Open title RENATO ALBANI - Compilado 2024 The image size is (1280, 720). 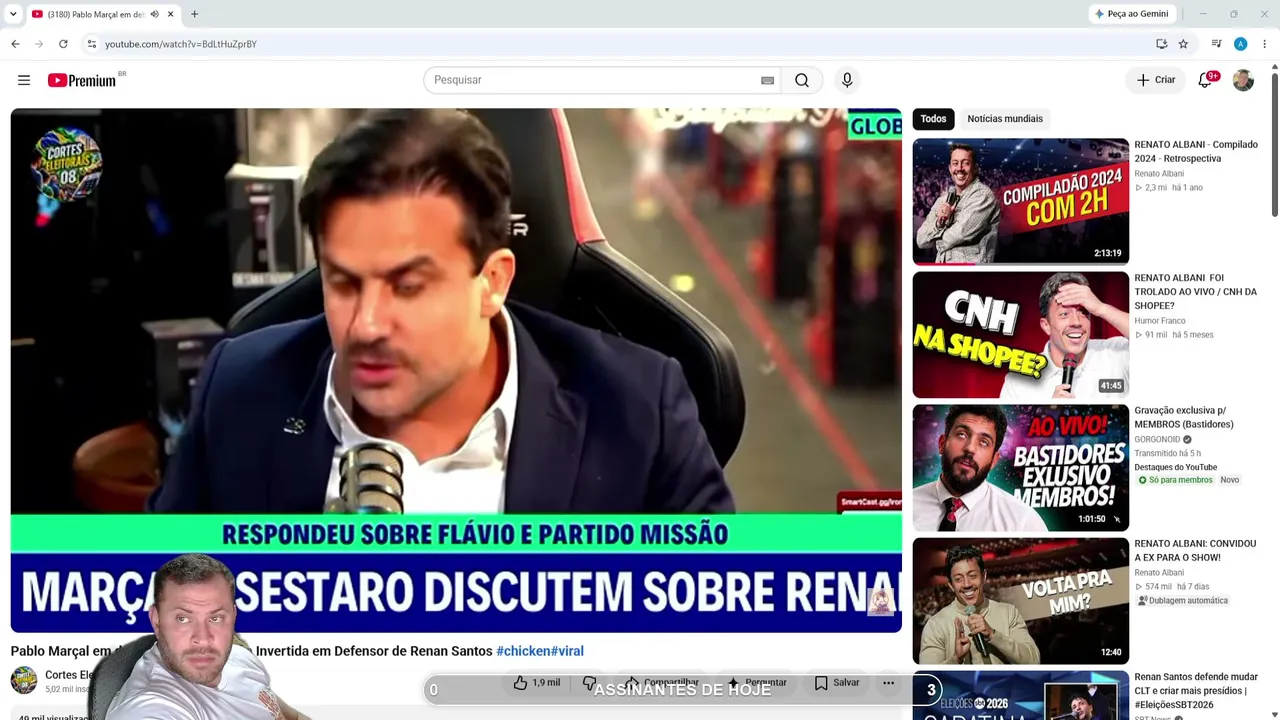(1196, 152)
